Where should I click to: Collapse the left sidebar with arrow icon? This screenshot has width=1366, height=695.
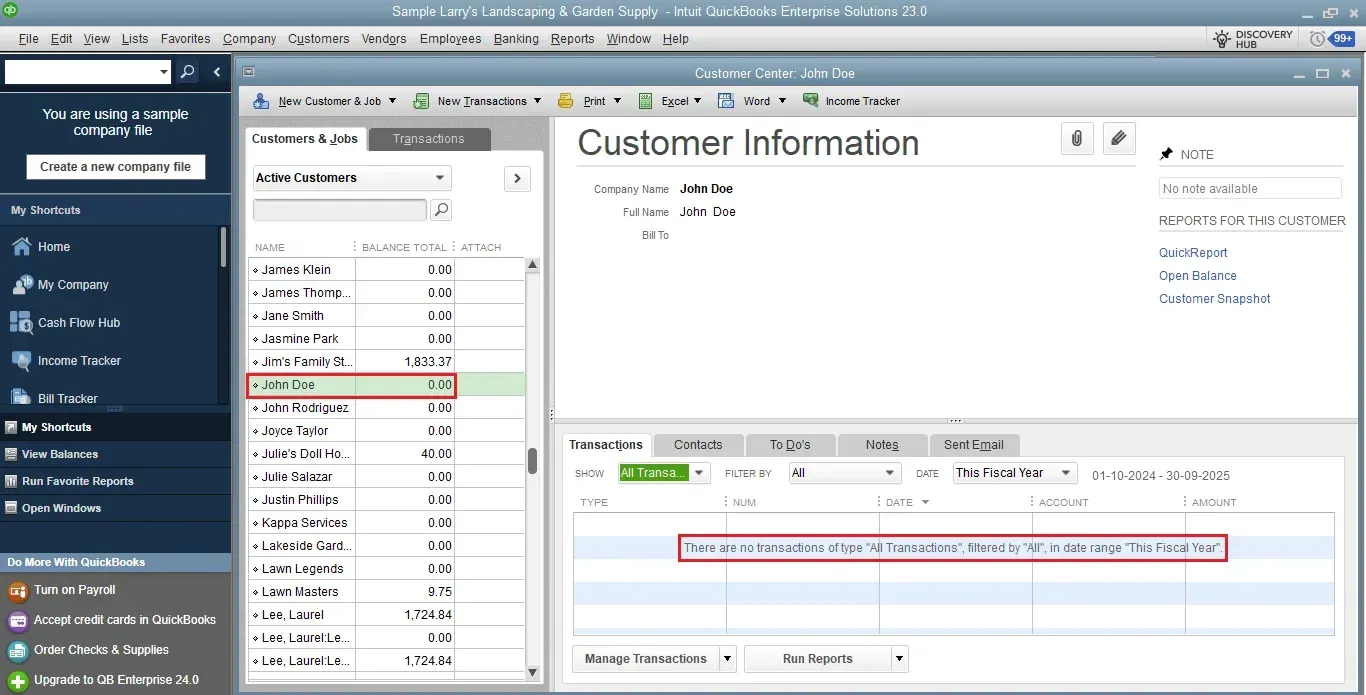(x=217, y=72)
